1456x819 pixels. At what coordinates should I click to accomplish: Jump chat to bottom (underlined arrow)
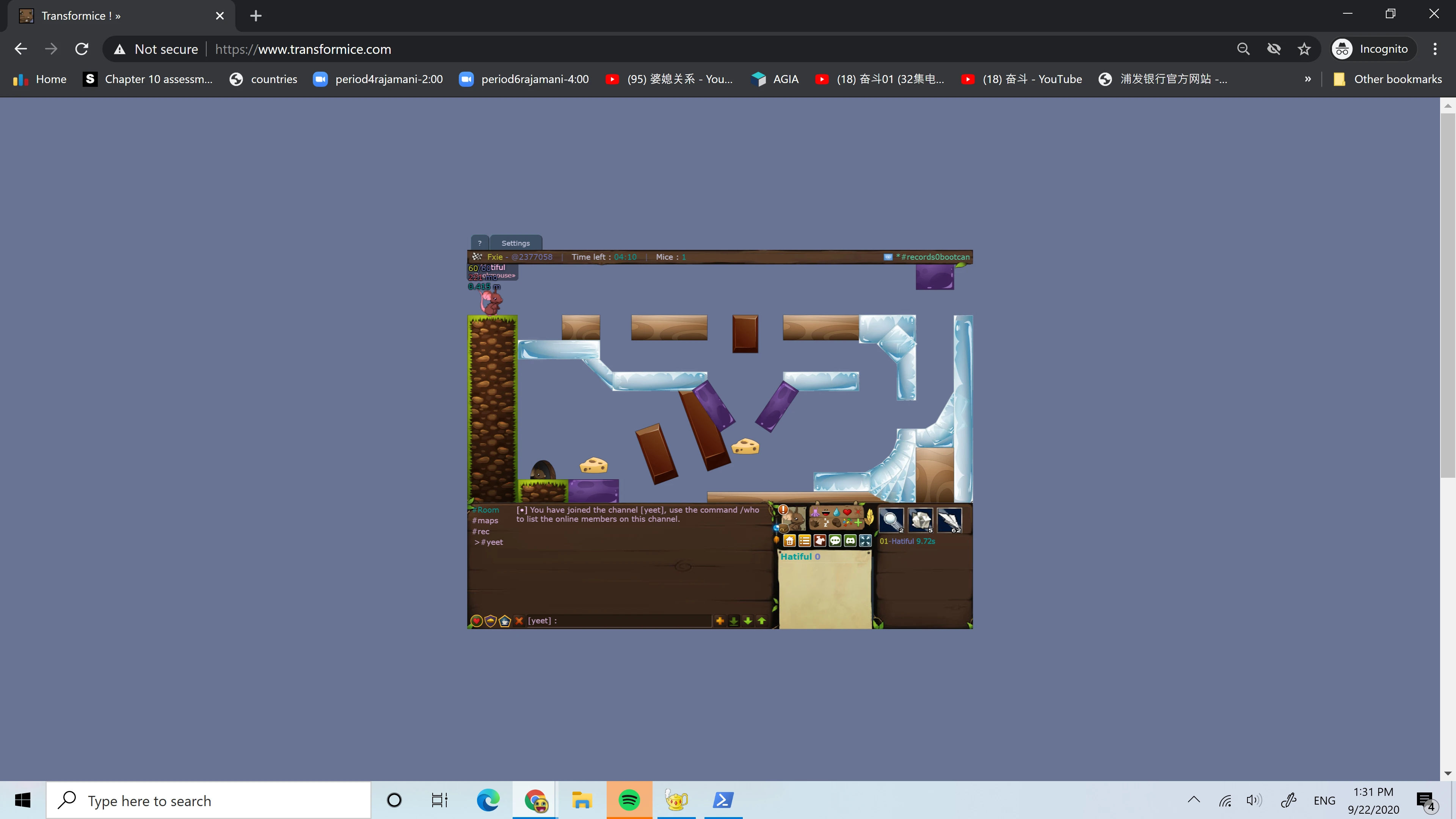coord(734,621)
